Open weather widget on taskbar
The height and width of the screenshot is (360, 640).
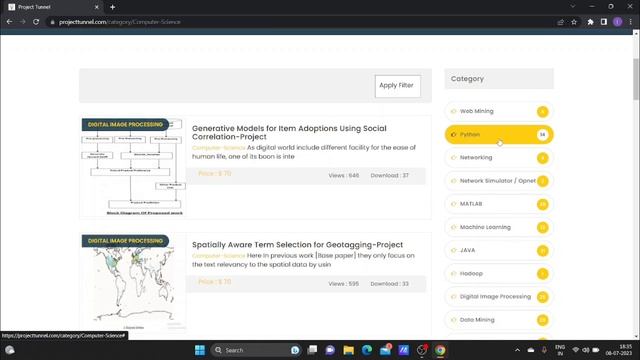point(10,350)
